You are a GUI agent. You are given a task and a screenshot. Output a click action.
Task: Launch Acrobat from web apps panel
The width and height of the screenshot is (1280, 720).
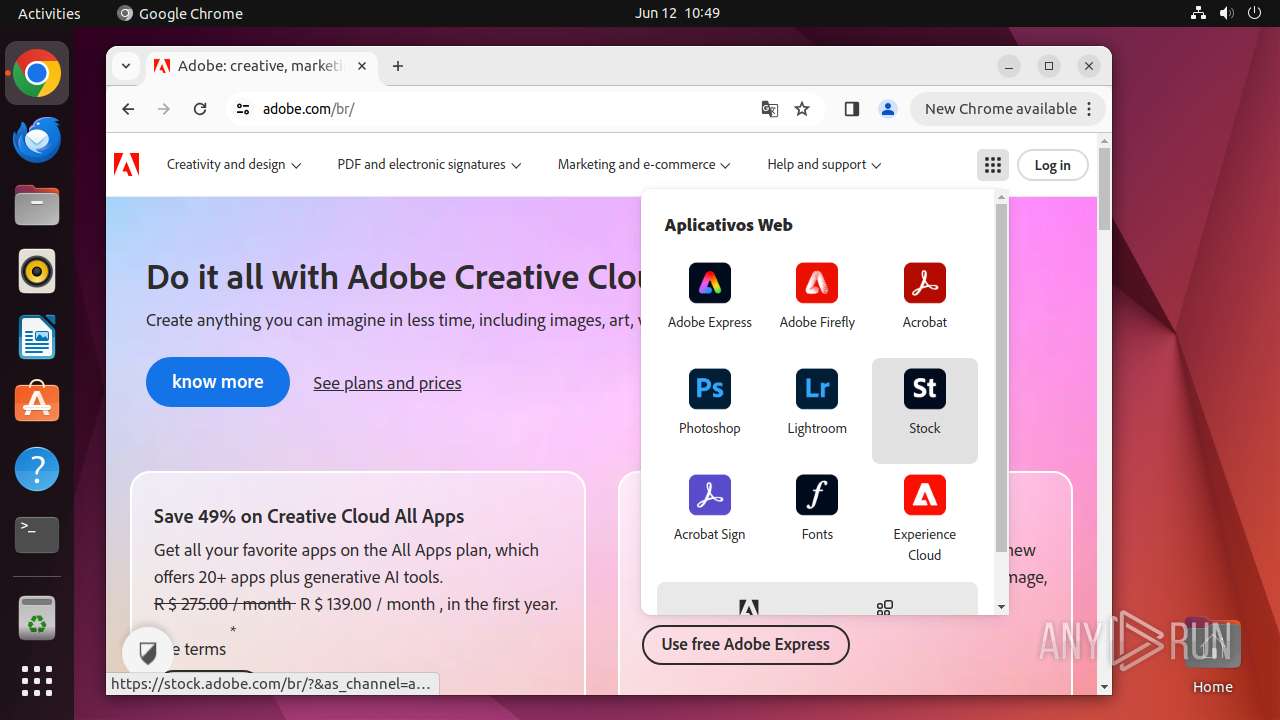[x=925, y=295]
